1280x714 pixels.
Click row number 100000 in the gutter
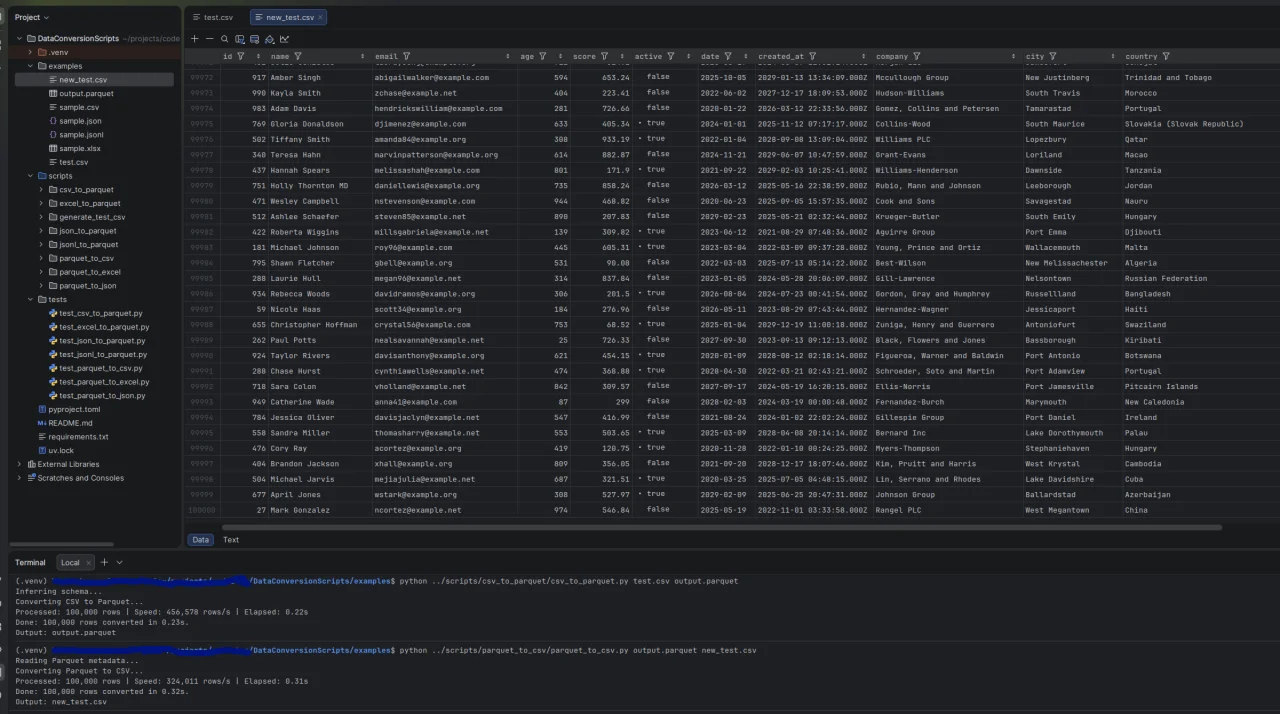pyautogui.click(x=201, y=510)
